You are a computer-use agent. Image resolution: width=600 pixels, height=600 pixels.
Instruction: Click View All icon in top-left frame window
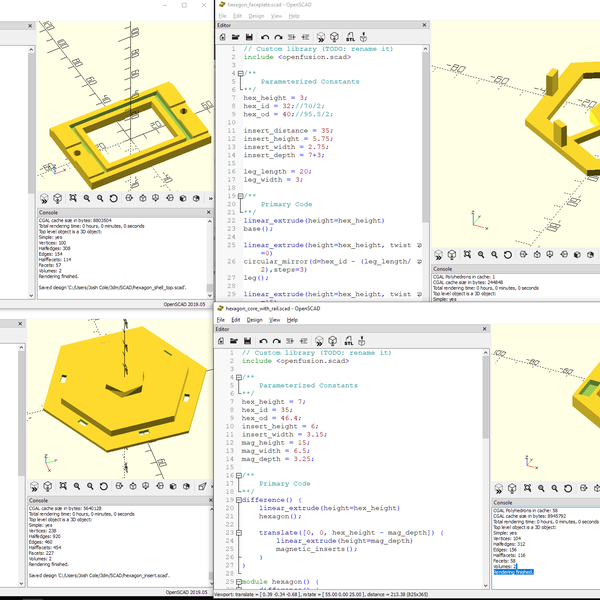tap(73, 198)
